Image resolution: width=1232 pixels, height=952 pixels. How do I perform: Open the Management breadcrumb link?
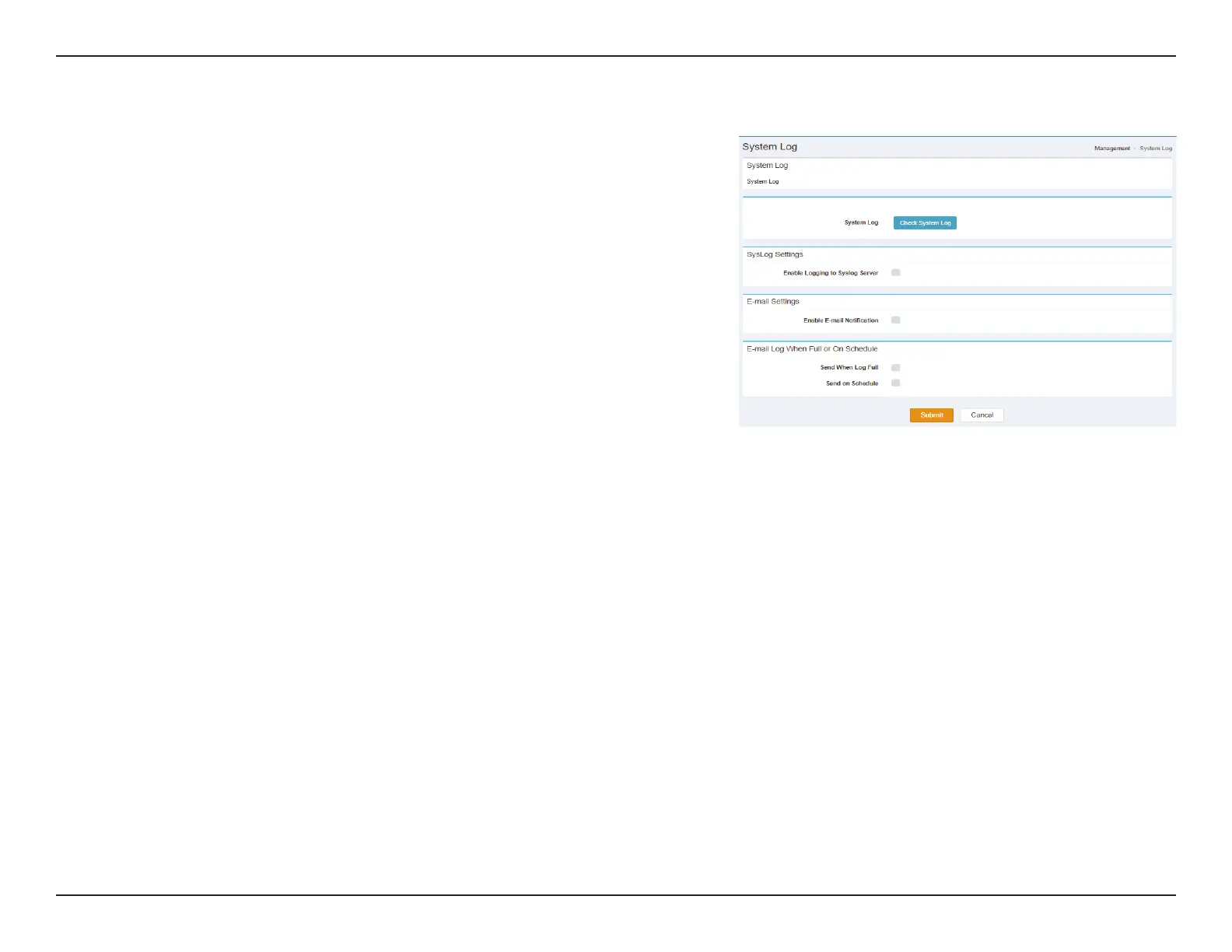(x=1112, y=149)
